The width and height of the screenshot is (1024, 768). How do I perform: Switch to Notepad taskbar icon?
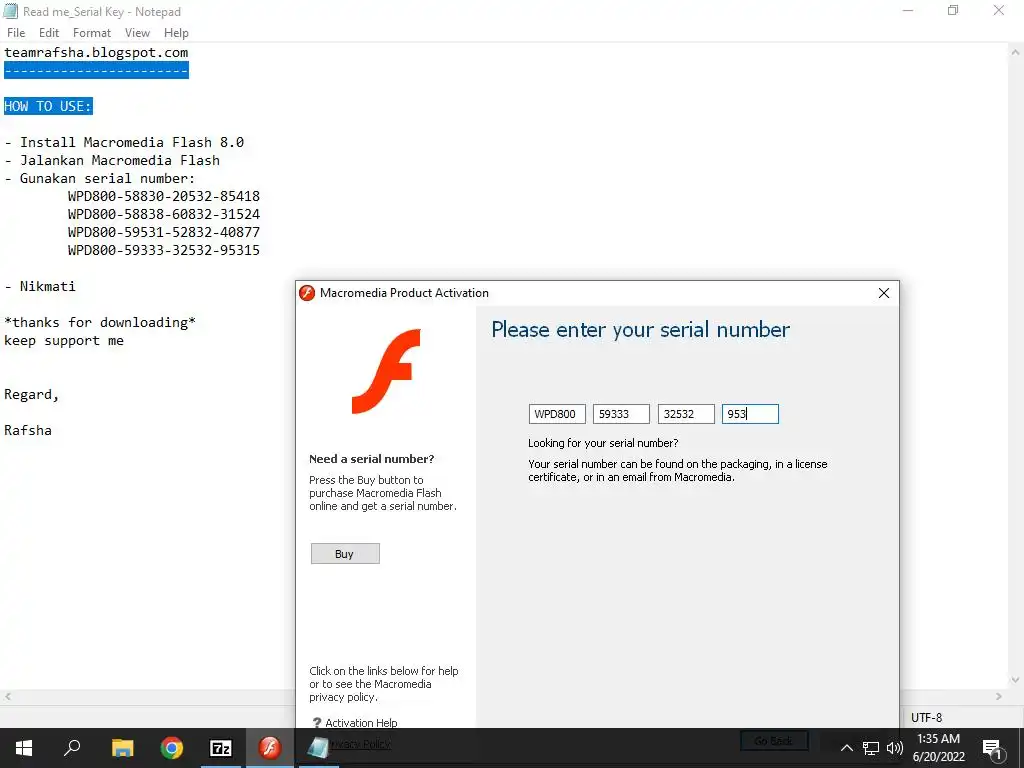pyautogui.click(x=319, y=748)
